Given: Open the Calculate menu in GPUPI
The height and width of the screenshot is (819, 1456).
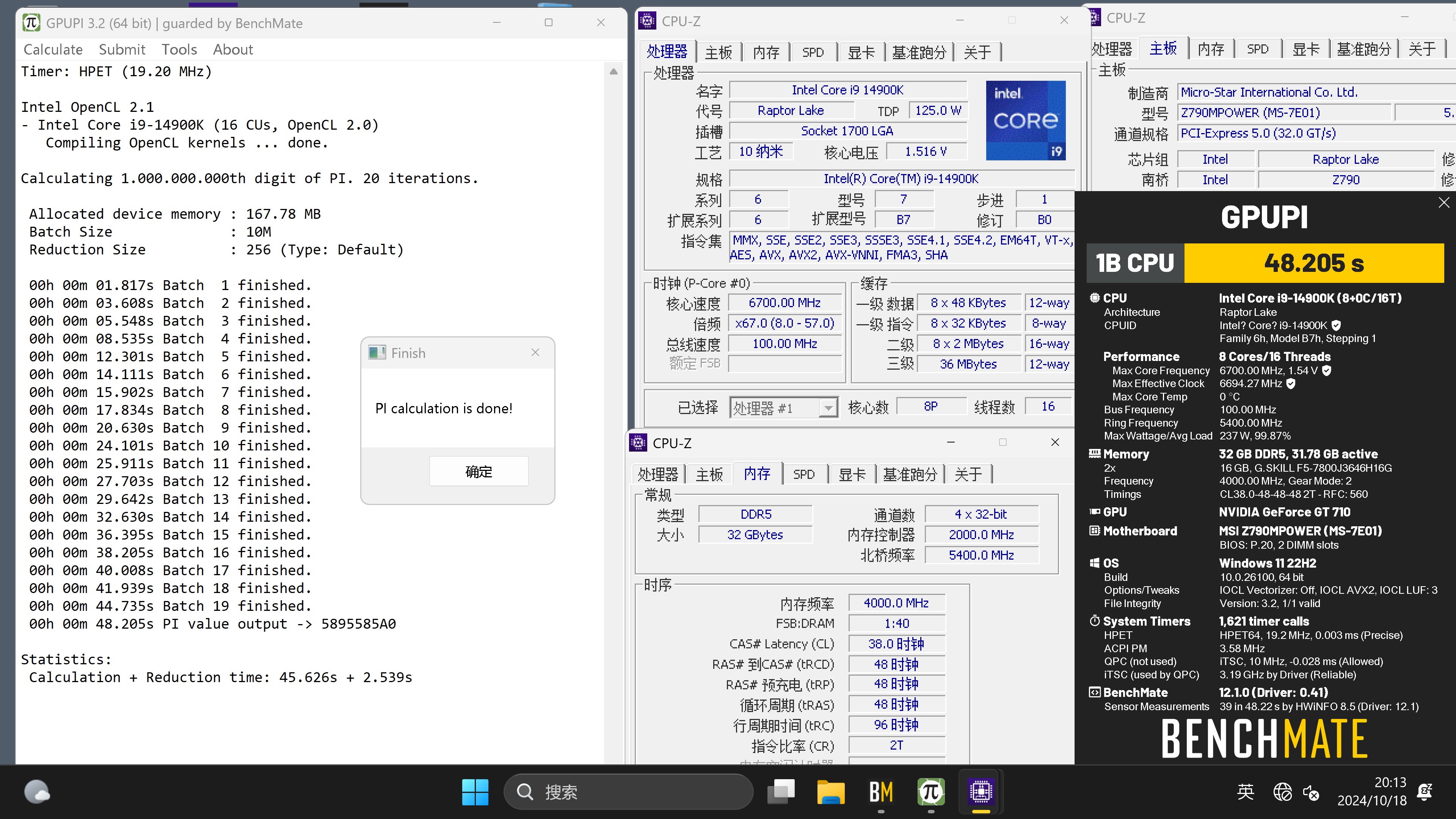Looking at the screenshot, I should click(x=53, y=50).
